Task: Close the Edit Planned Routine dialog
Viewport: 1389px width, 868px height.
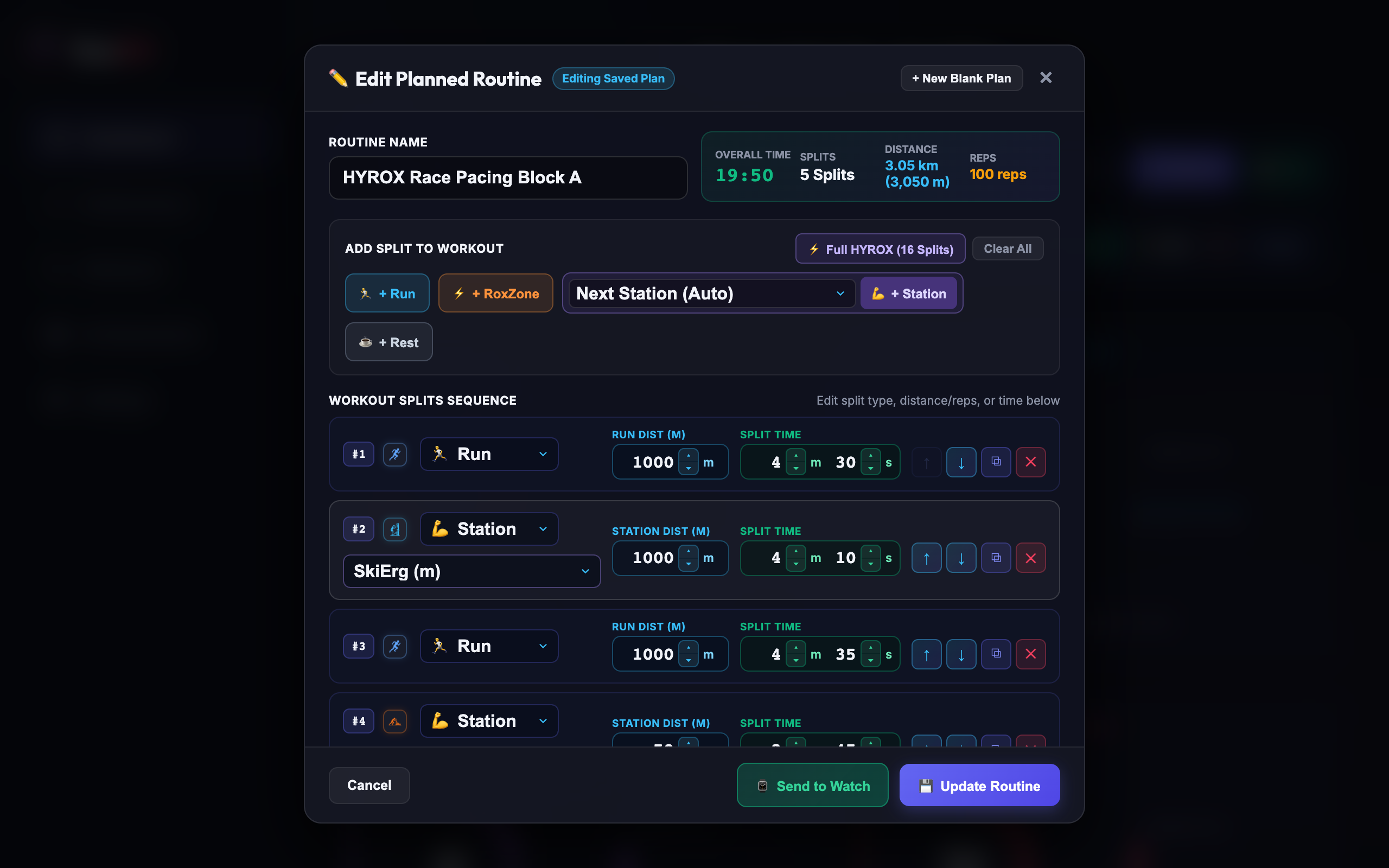Action: (x=1046, y=78)
